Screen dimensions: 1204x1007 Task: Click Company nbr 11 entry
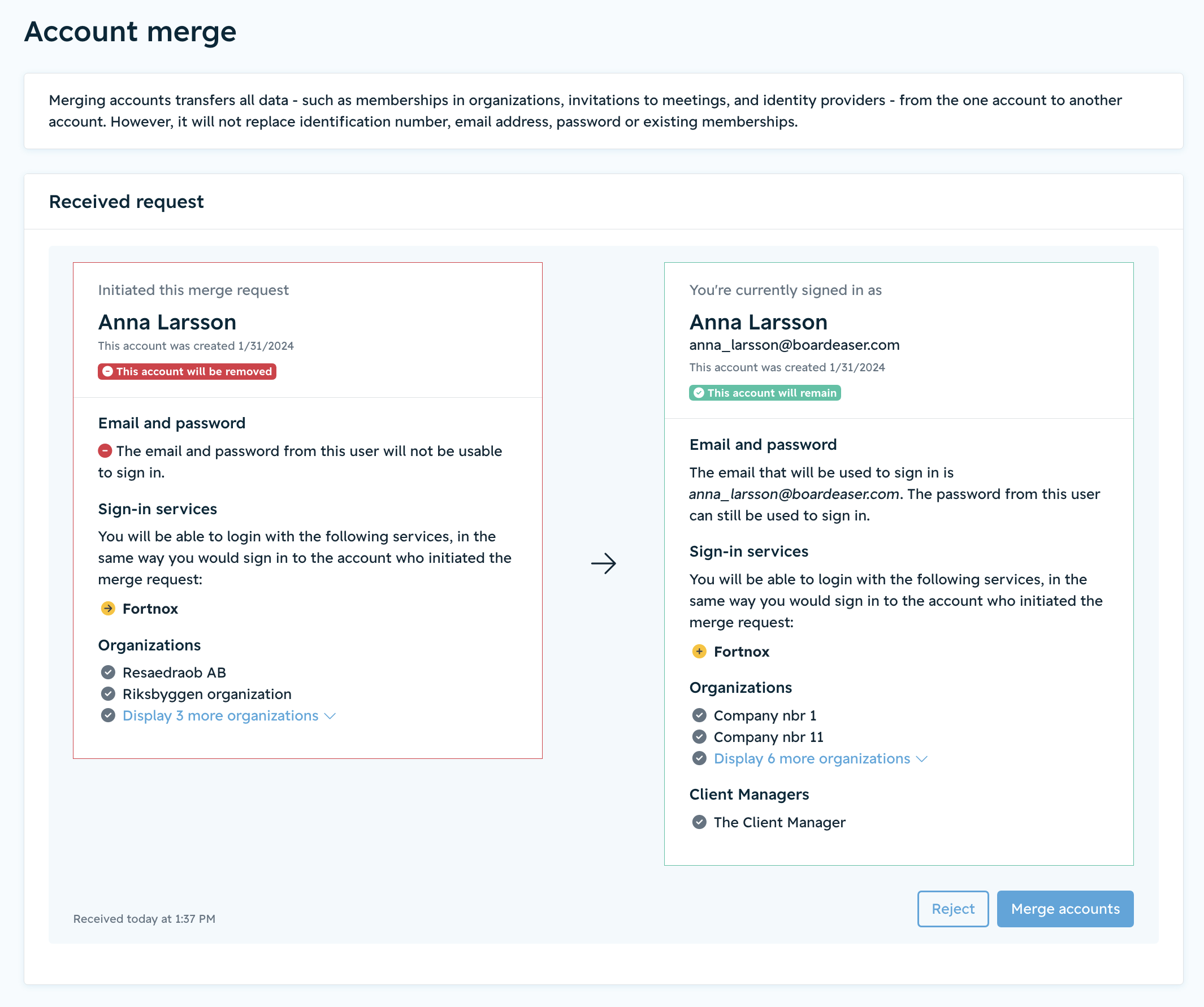coord(768,737)
